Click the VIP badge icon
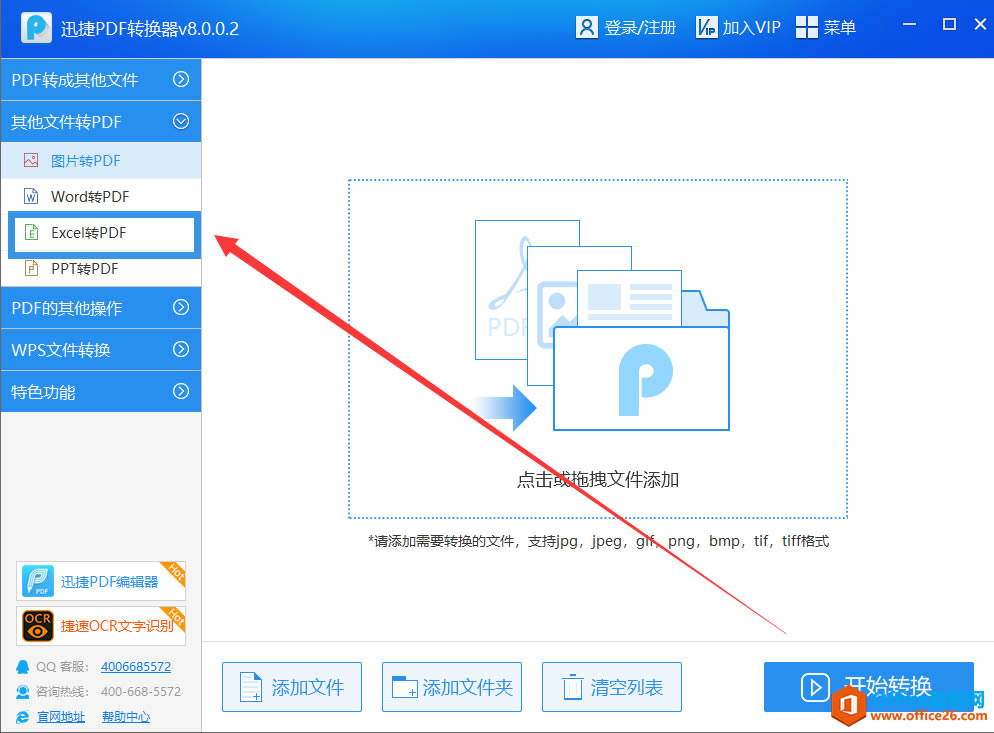The image size is (994, 733). (x=706, y=27)
